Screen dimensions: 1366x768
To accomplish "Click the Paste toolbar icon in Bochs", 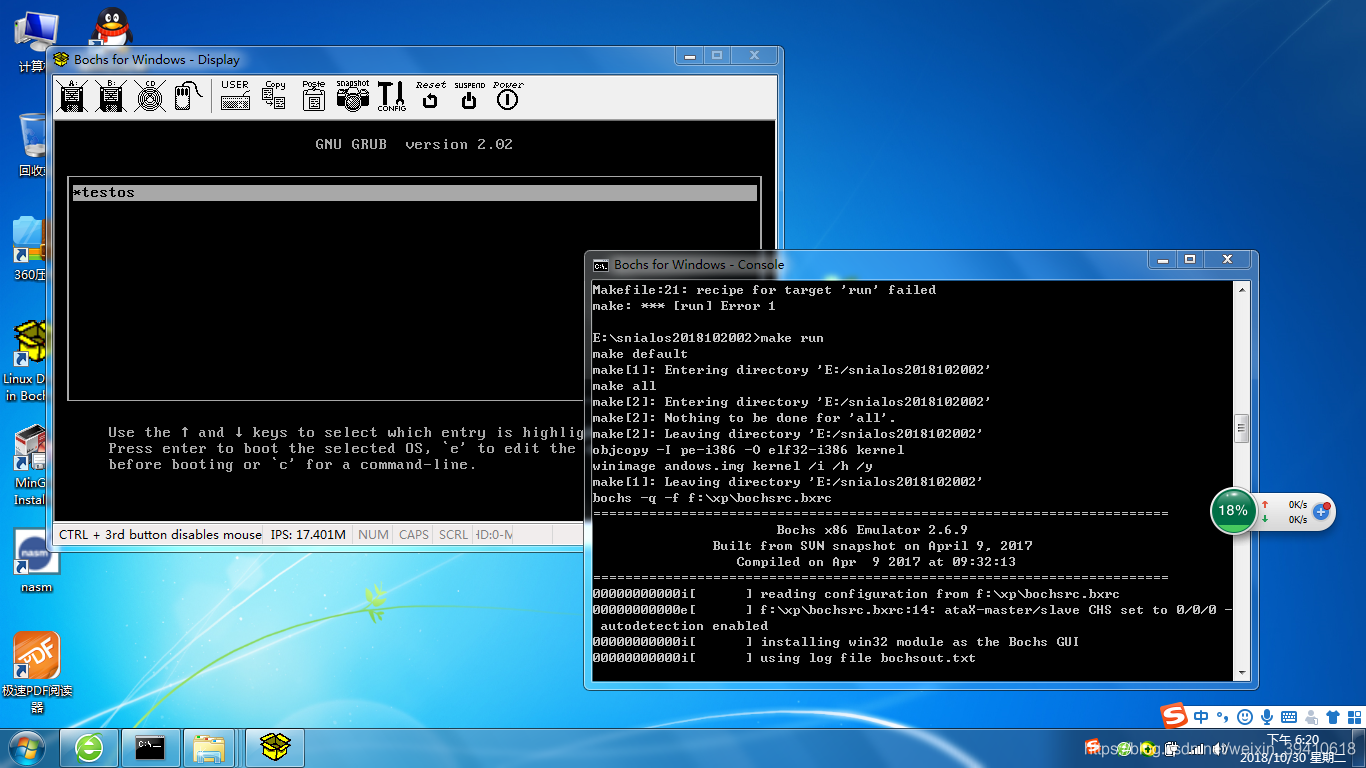I will tap(314, 96).
